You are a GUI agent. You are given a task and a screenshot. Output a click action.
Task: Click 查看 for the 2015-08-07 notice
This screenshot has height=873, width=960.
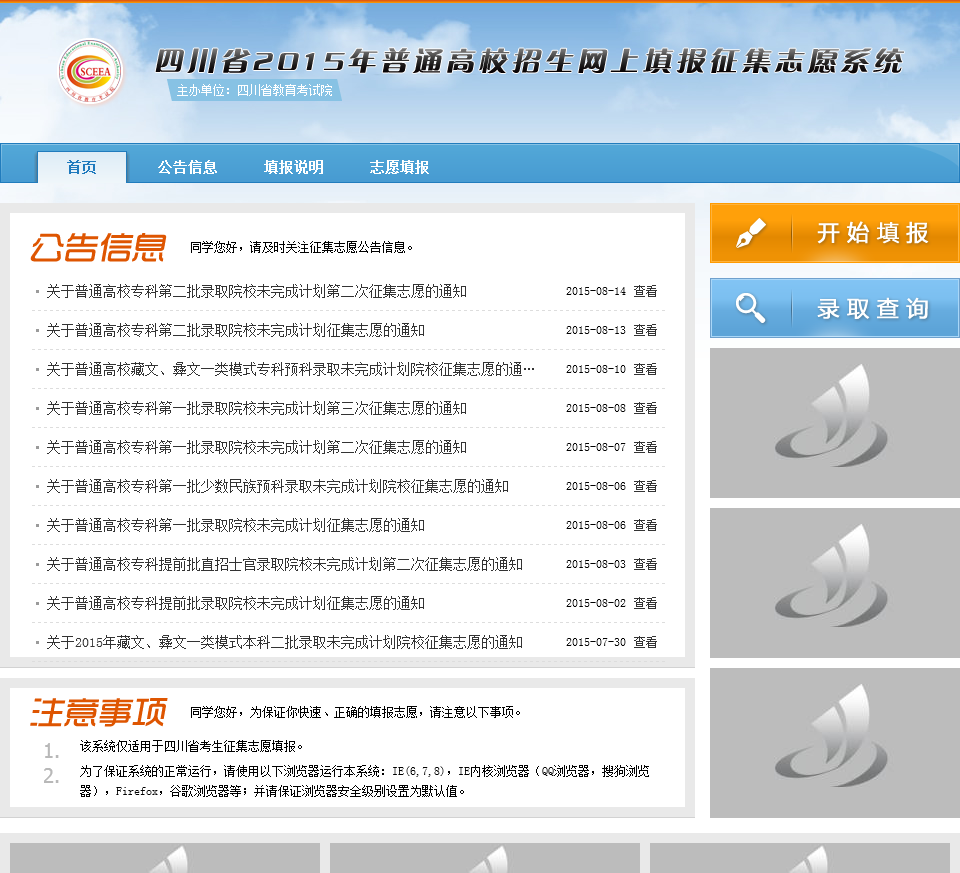tap(645, 448)
